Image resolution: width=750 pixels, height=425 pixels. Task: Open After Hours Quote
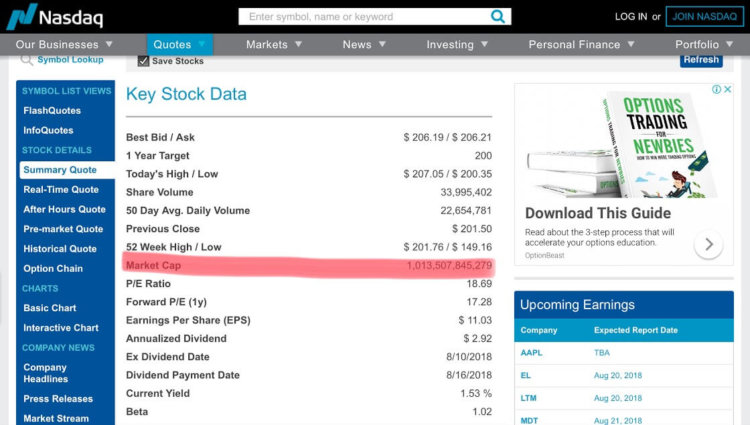click(65, 209)
